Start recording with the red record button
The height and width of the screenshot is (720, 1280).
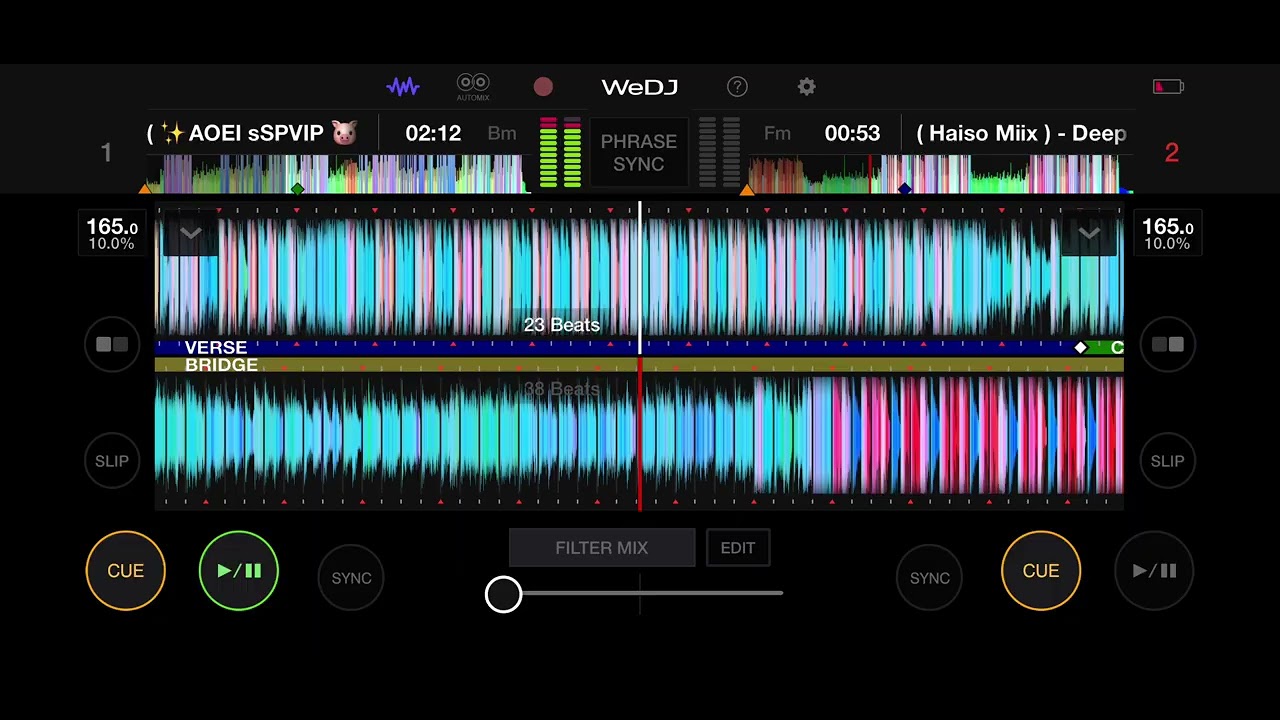[x=543, y=87]
